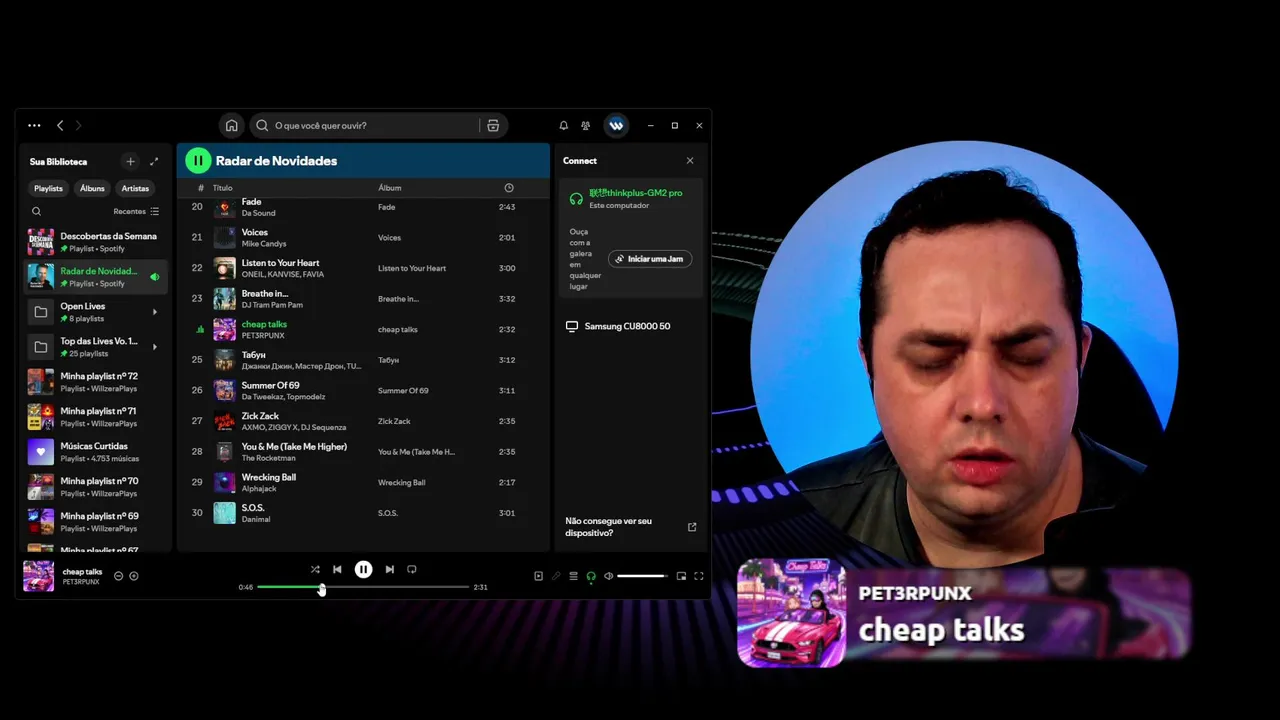
Task: Toggle shuffle playback
Action: pyautogui.click(x=315, y=569)
